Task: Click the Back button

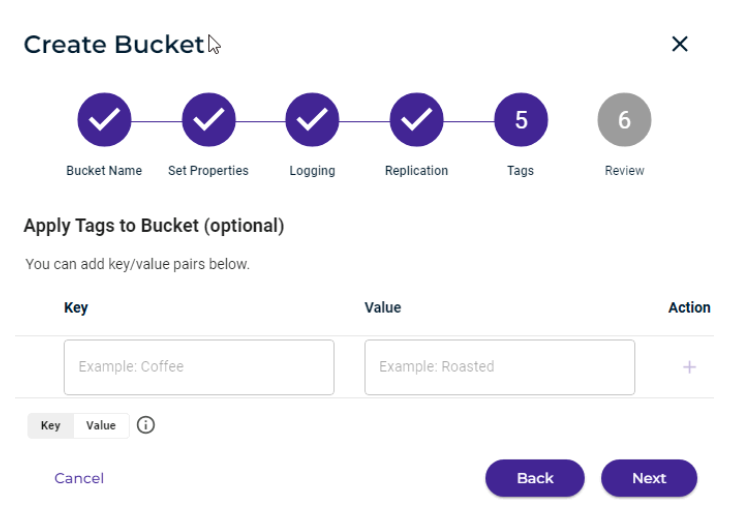Action: [x=535, y=478]
